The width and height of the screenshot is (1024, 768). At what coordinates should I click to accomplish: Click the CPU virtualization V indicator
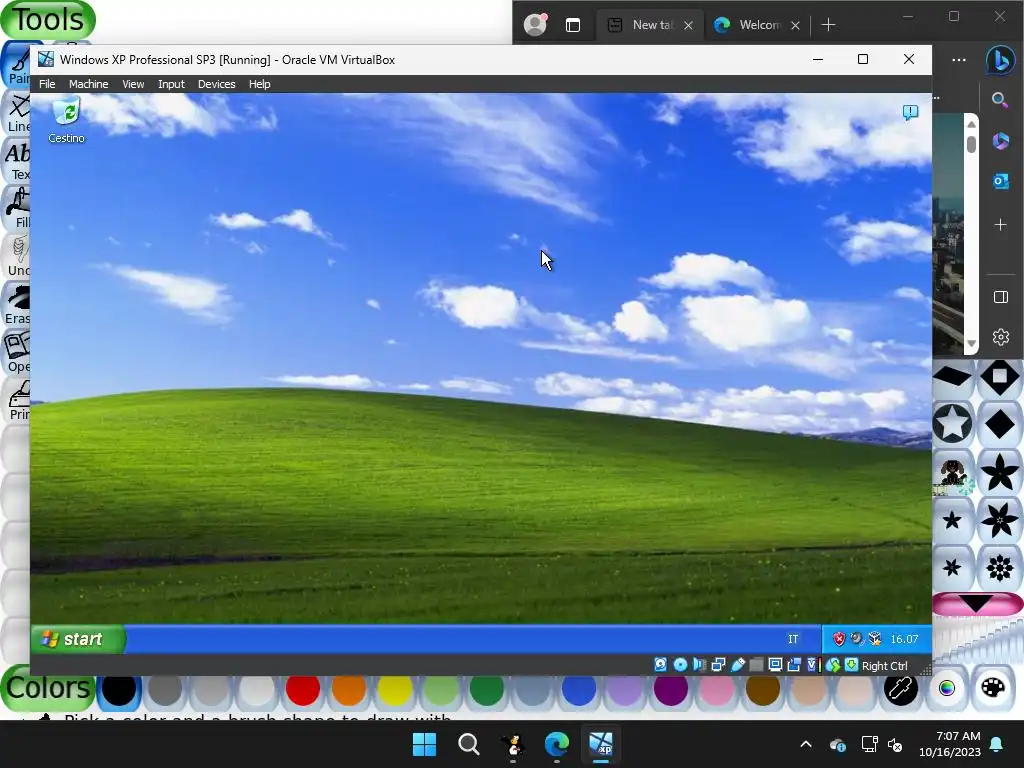tap(812, 665)
